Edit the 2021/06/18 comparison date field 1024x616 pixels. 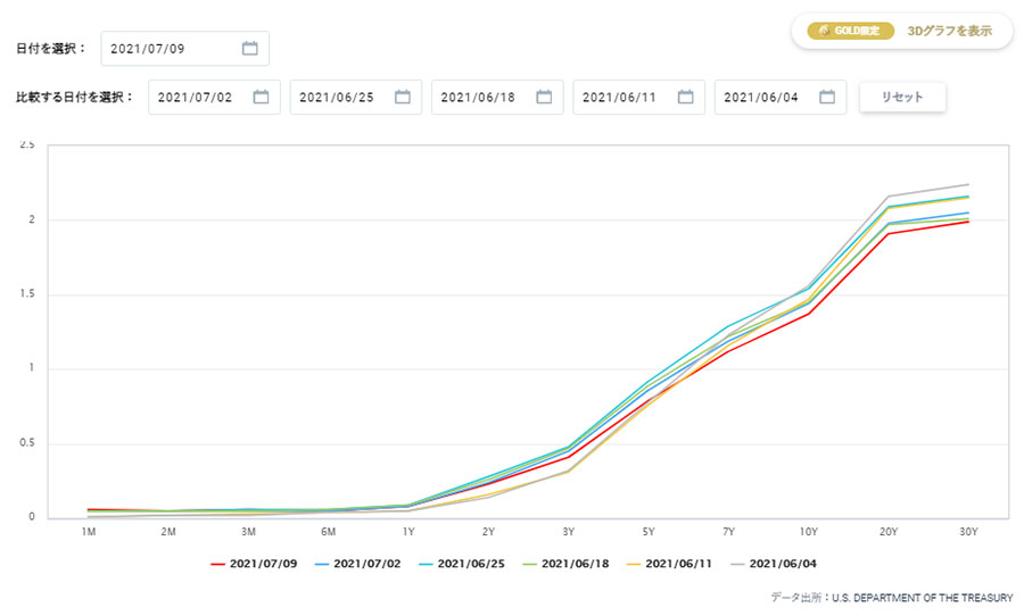tap(478, 97)
